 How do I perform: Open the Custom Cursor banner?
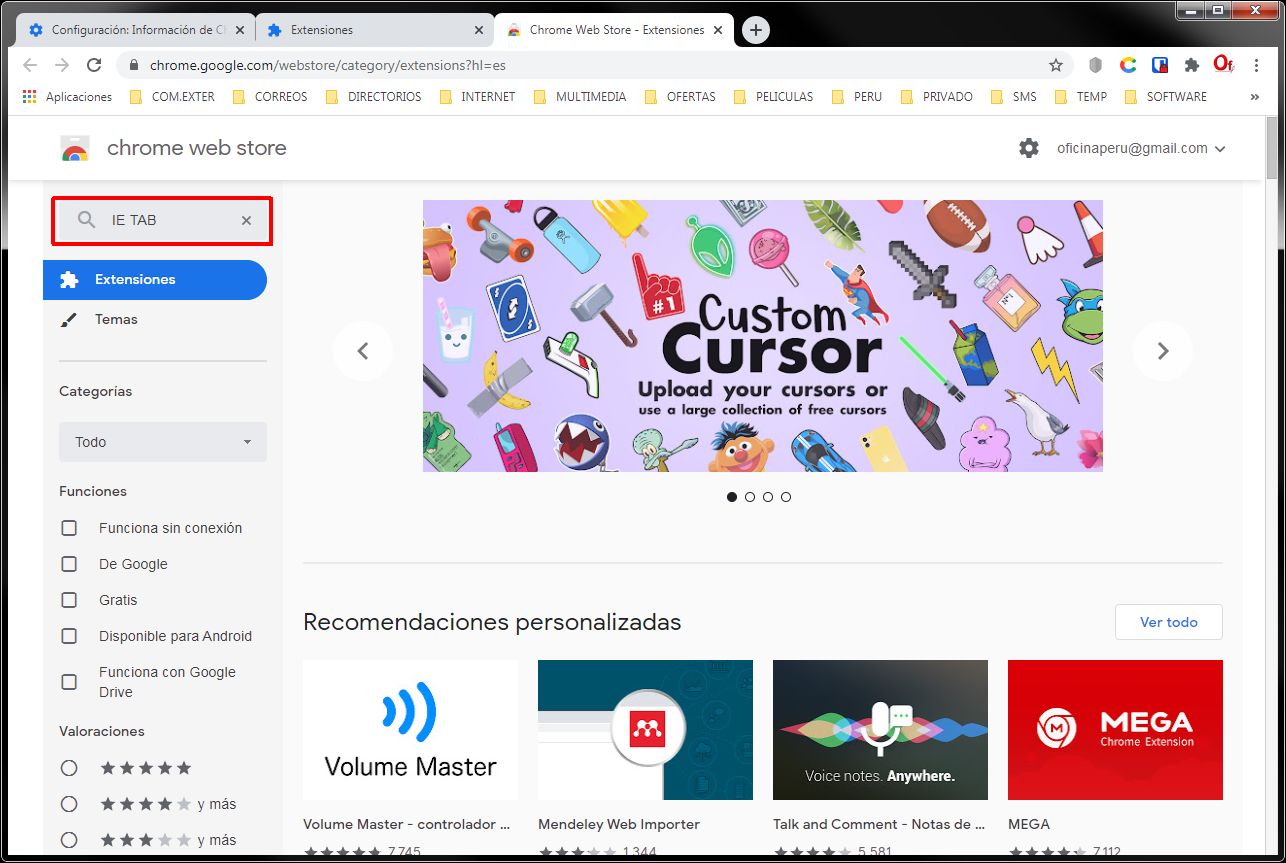tap(763, 336)
